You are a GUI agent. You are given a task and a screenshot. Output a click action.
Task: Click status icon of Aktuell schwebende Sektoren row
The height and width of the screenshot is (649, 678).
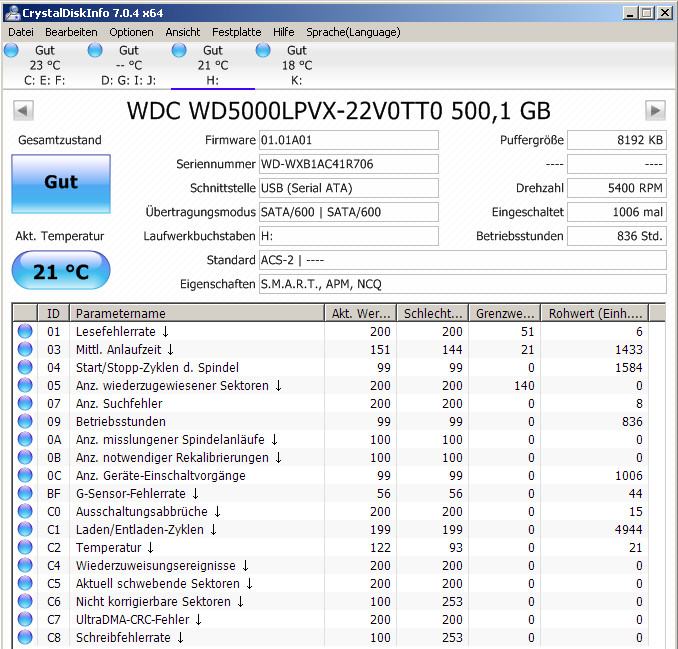[x=25, y=583]
